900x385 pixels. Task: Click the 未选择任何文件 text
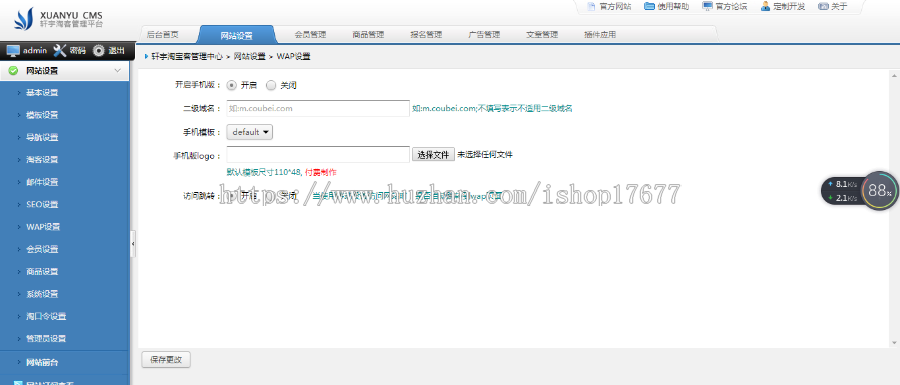484,154
